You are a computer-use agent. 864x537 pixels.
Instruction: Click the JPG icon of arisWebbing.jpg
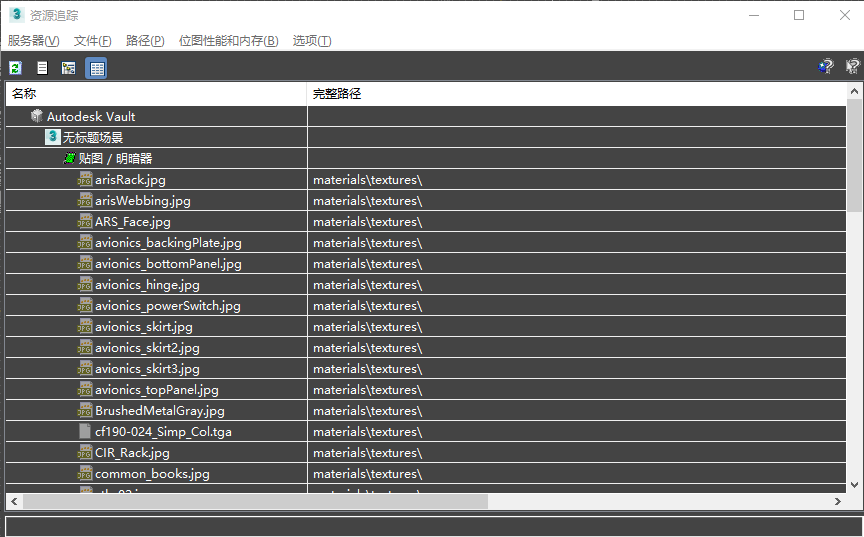point(85,200)
